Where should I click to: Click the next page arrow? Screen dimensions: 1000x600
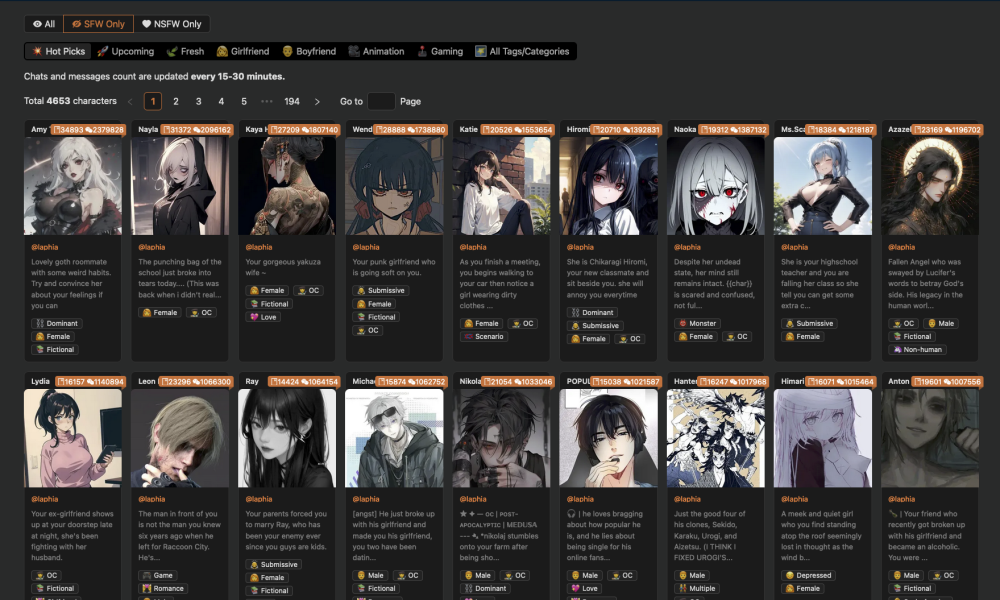pyautogui.click(x=318, y=101)
